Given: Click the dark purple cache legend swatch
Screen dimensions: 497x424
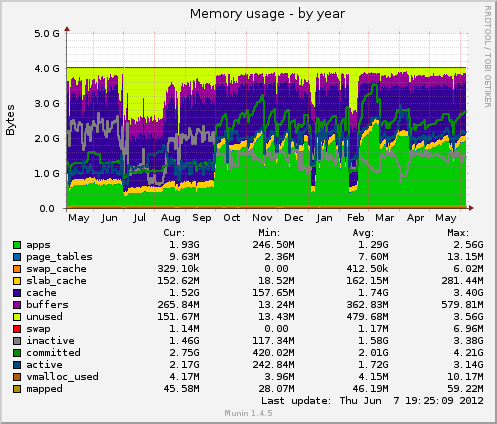Looking at the screenshot, I should (17, 293).
